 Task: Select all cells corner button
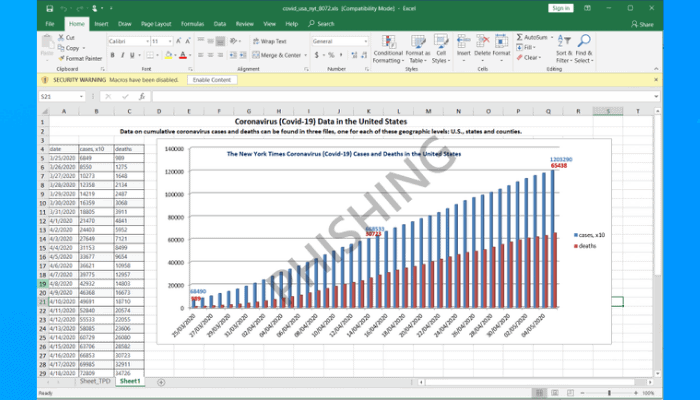44,111
